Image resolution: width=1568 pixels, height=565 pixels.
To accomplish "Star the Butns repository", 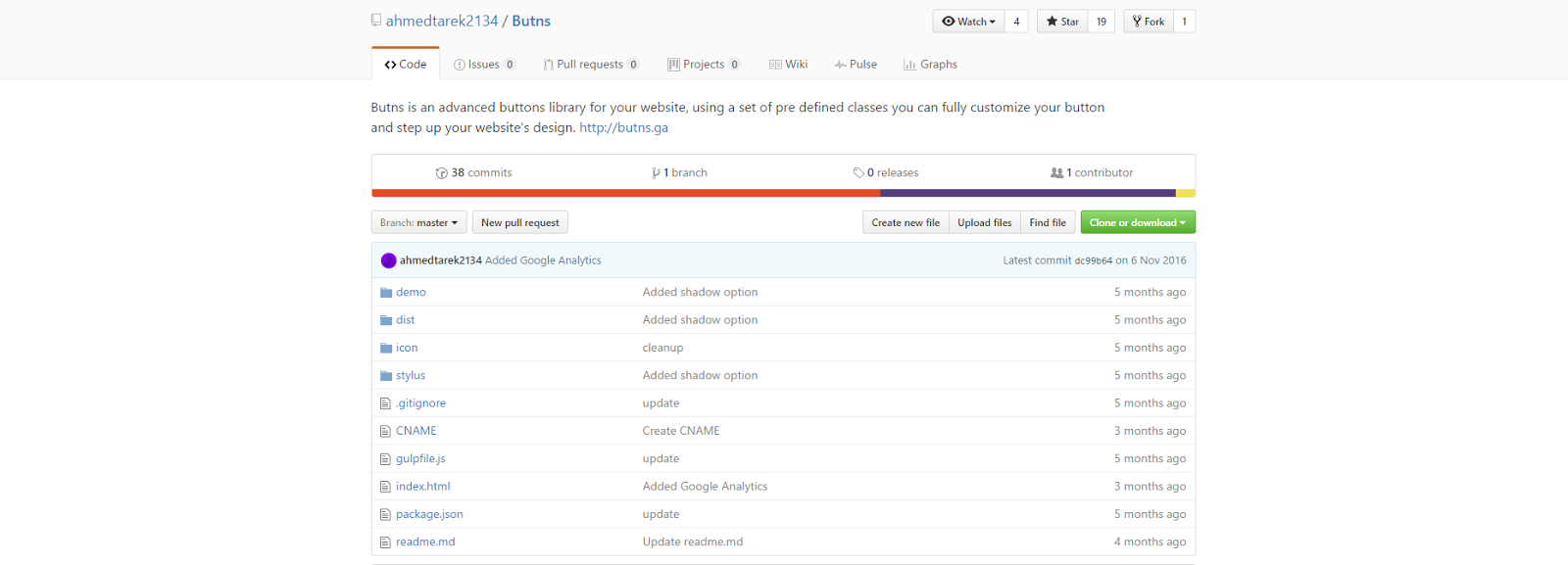I will pyautogui.click(x=1062, y=22).
